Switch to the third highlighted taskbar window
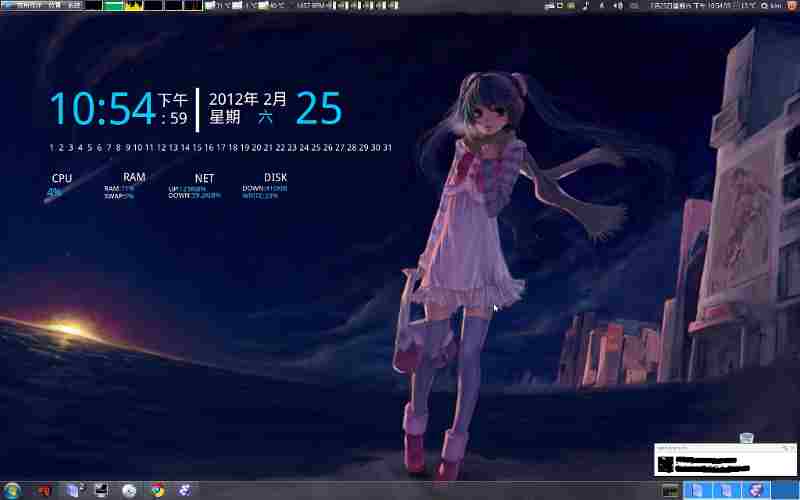 [756, 490]
